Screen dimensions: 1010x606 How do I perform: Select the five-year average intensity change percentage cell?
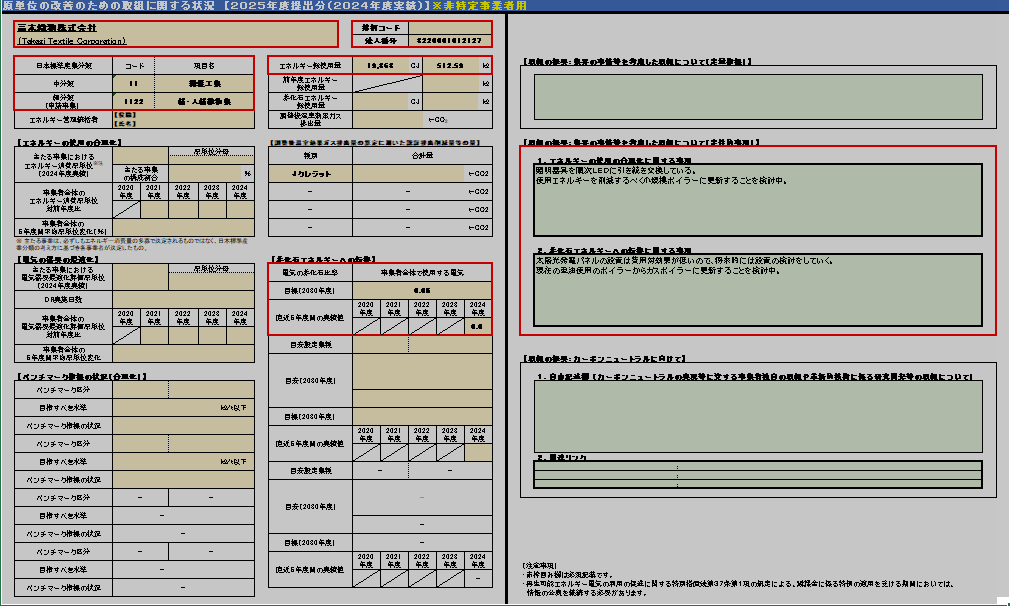[x=183, y=227]
